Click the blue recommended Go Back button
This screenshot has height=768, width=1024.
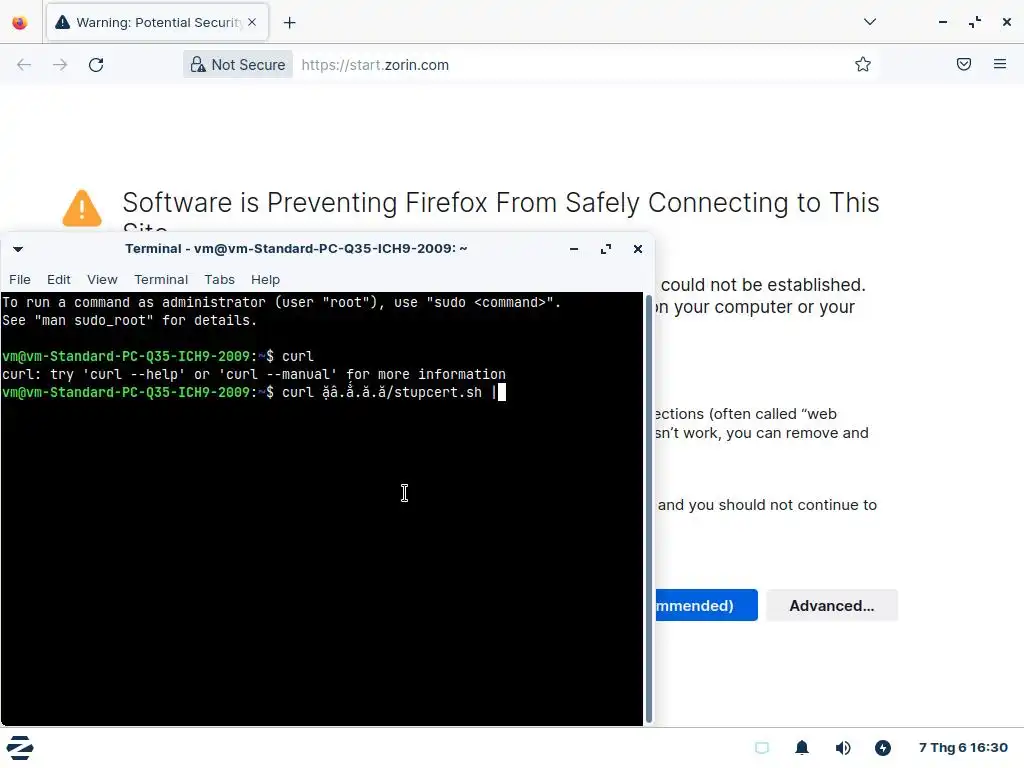[x=705, y=605]
